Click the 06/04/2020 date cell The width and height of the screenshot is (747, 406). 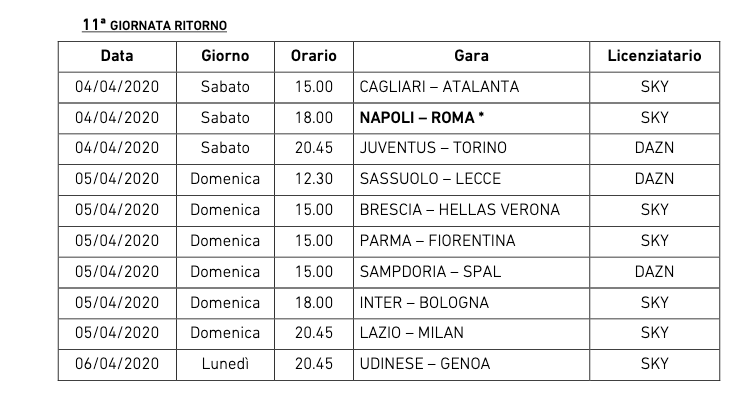(117, 363)
